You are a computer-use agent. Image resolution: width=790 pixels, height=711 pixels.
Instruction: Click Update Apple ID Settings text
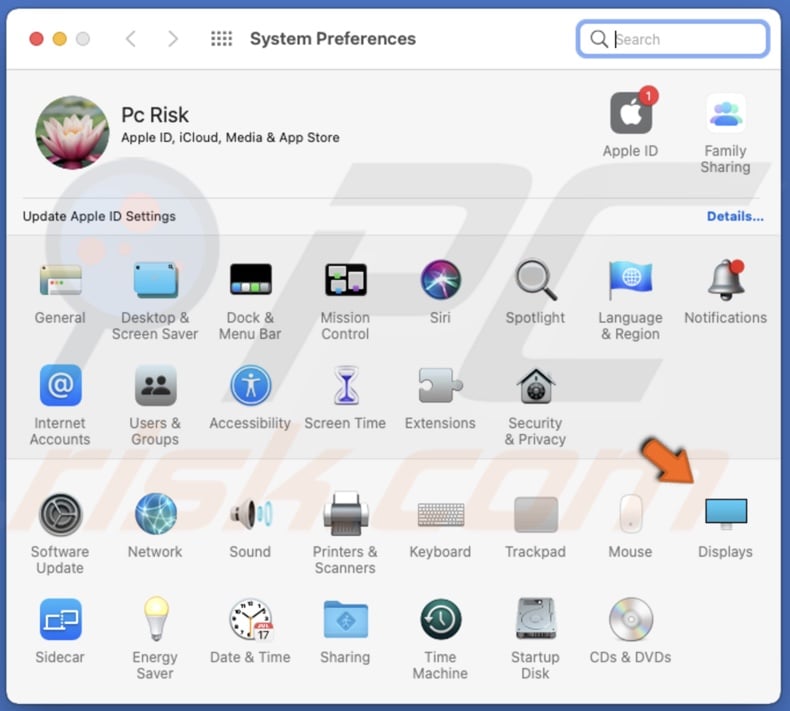pyautogui.click(x=99, y=216)
